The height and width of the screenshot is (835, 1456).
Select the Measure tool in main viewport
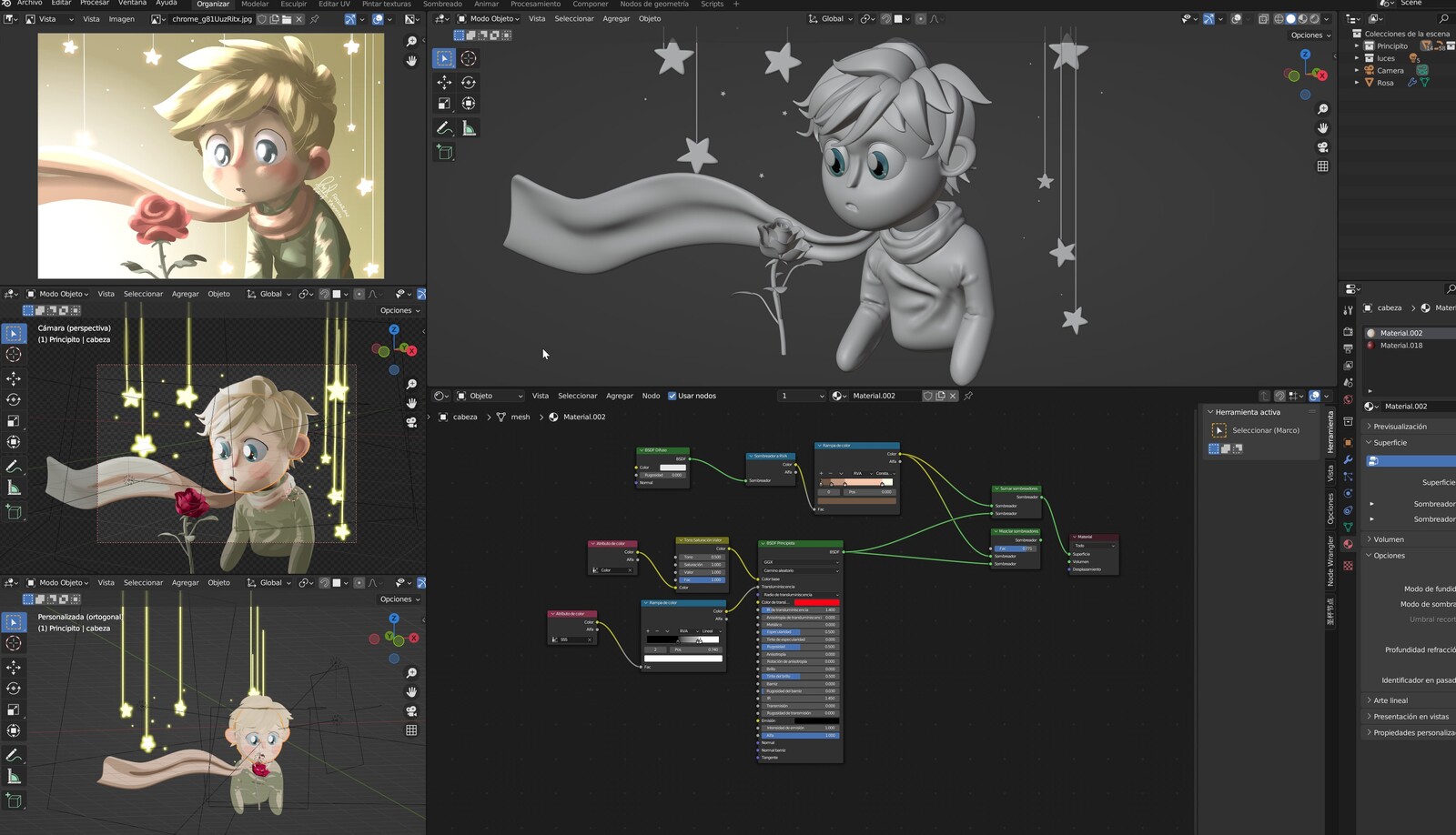point(469,128)
